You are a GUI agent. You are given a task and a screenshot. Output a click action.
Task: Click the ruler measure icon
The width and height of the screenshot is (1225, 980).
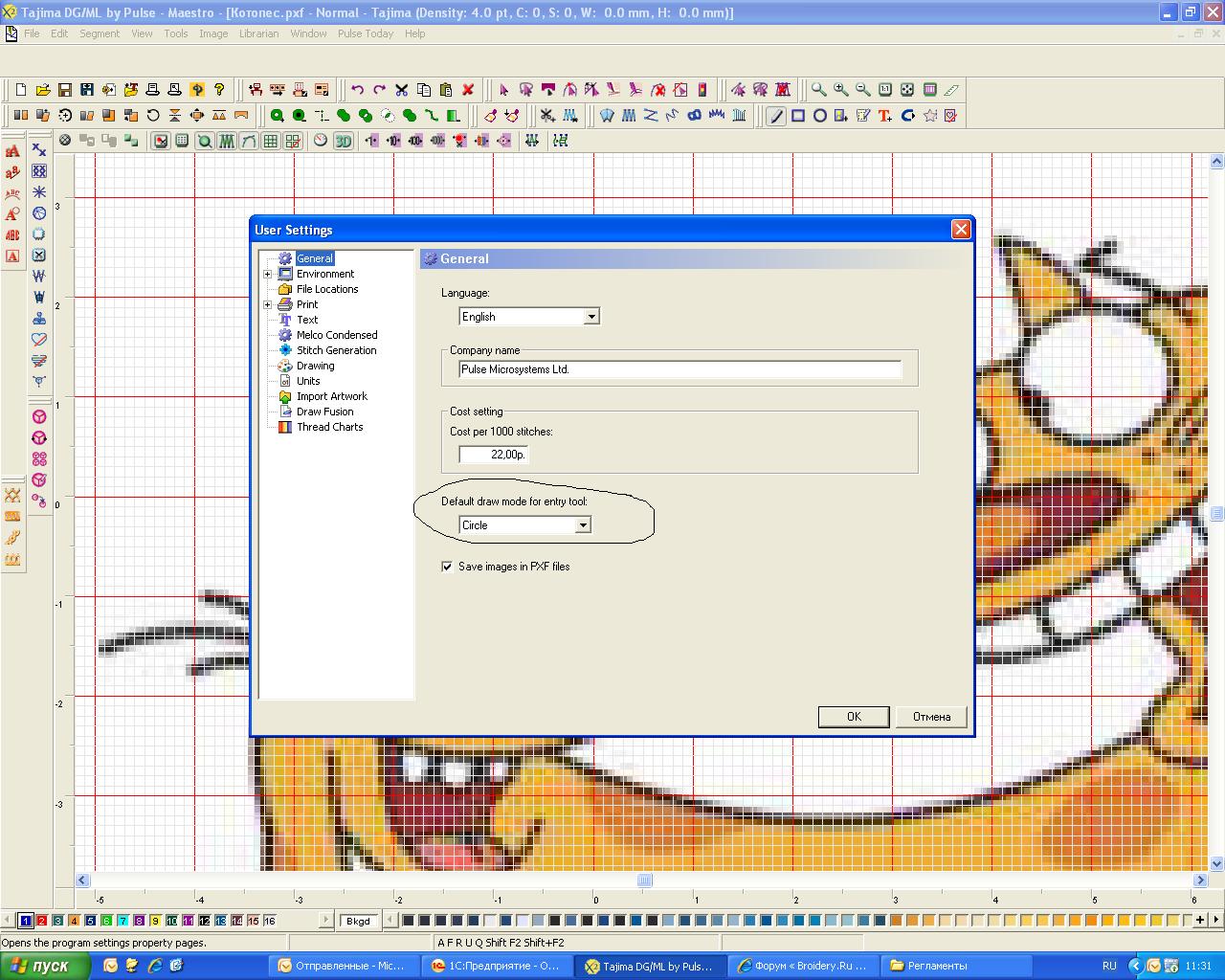tap(951, 90)
